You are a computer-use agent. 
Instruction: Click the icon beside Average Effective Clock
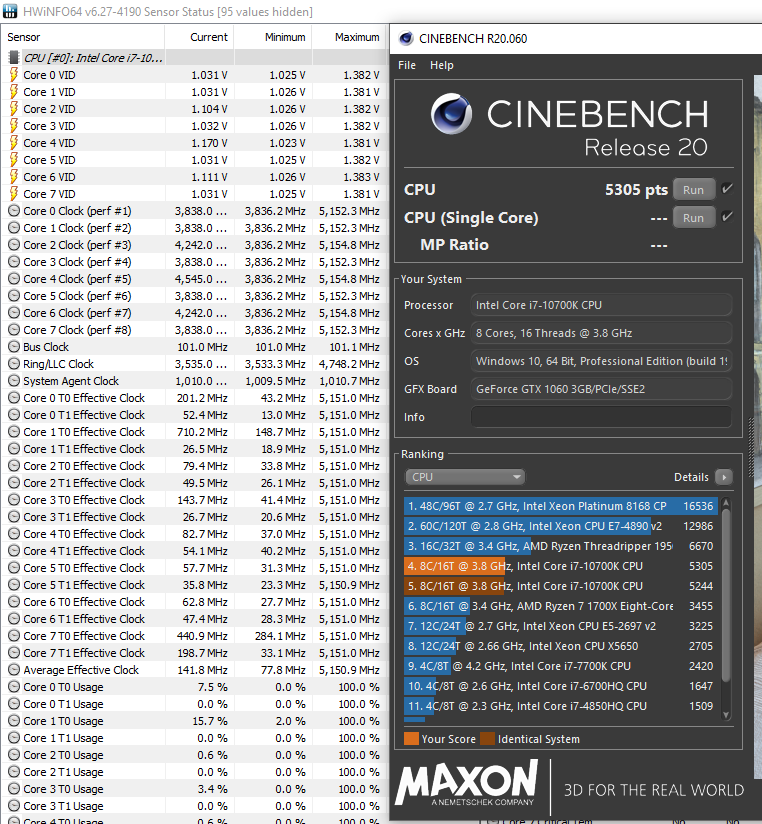pos(14,670)
